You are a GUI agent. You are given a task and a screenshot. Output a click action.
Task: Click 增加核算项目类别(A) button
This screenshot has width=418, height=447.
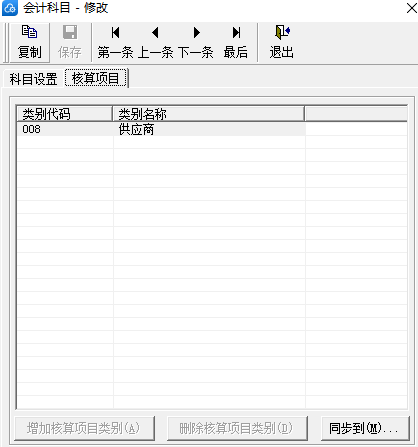[85, 428]
